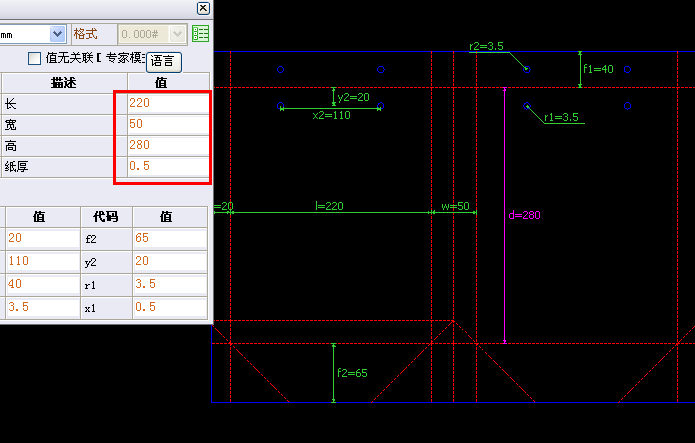Click the value field next to x1 code
The height and width of the screenshot is (443, 695).
pos(170,308)
